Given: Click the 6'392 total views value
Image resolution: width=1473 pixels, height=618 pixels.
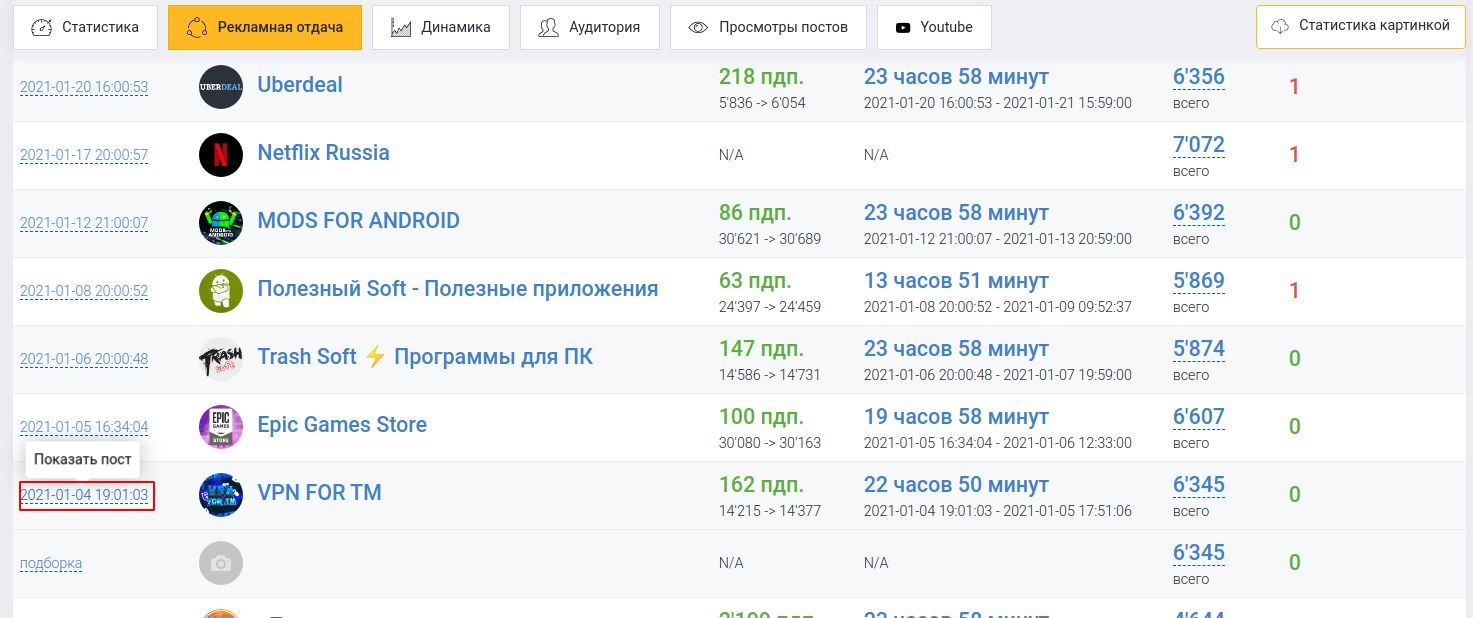Looking at the screenshot, I should (1199, 213).
